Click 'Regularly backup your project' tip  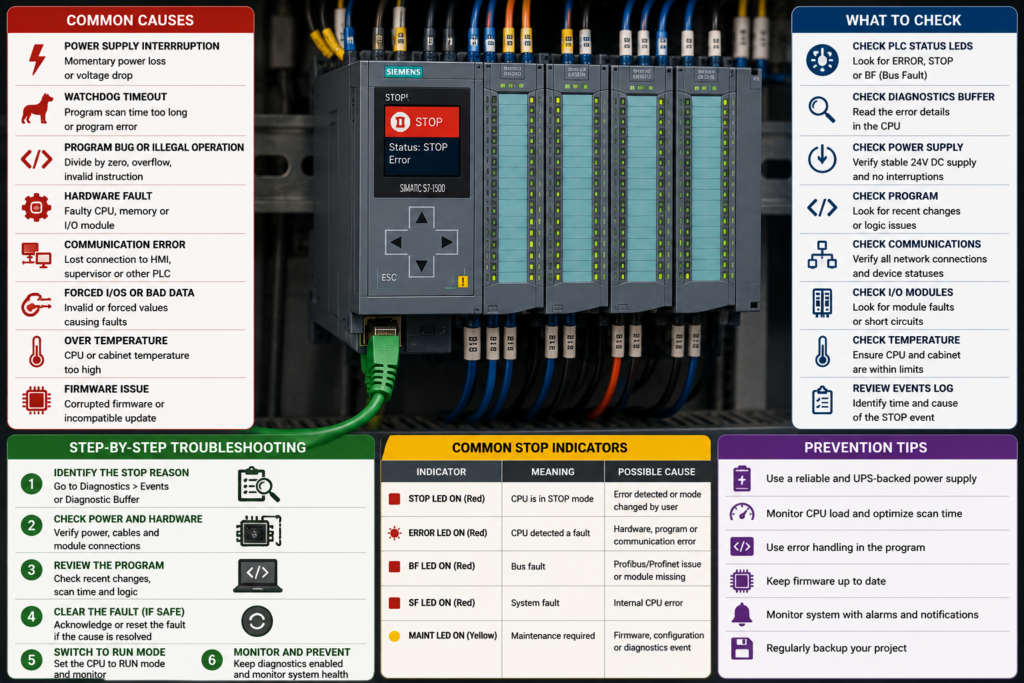coord(837,648)
